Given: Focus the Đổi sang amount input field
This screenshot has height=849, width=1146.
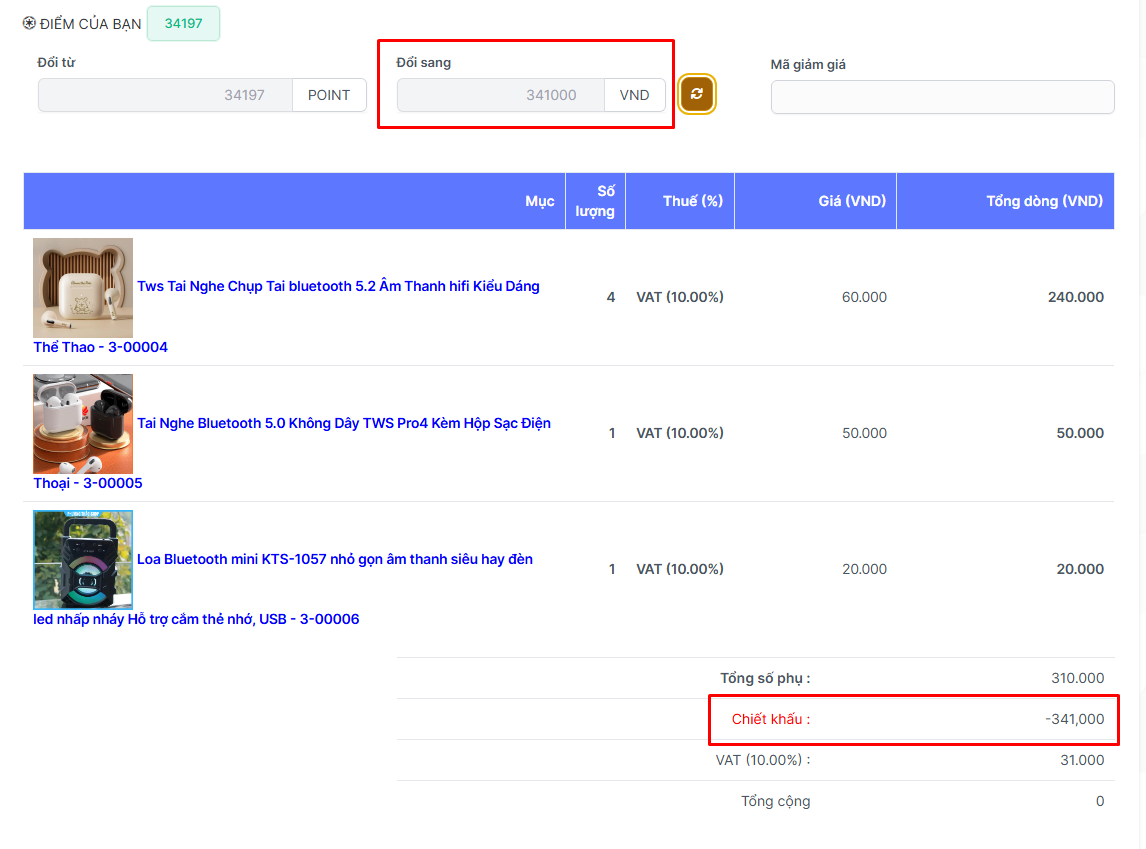Looking at the screenshot, I should click(x=500, y=95).
